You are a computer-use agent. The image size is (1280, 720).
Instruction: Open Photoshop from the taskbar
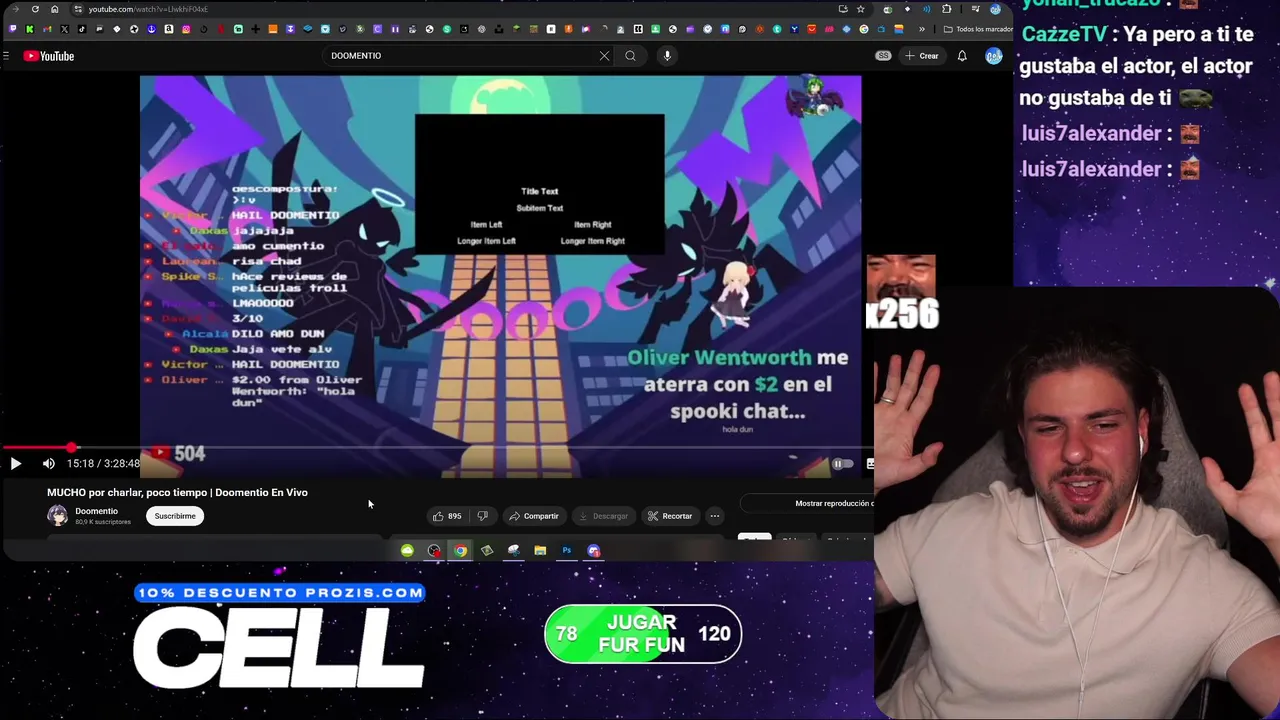click(567, 550)
